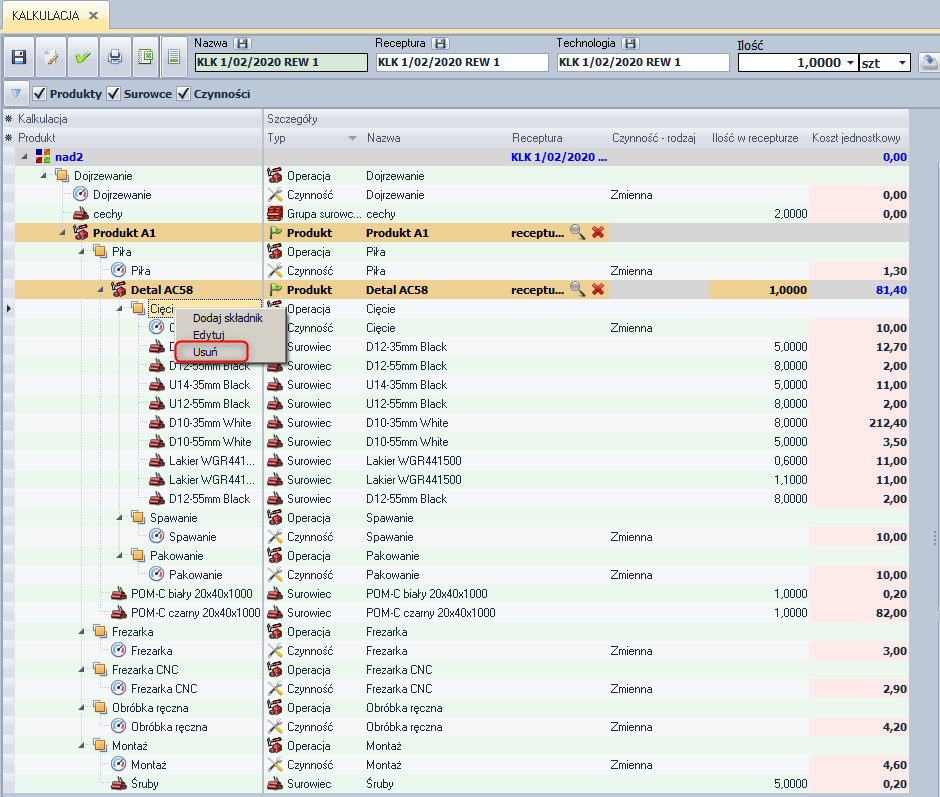
Task: Click the document list toolbar icon
Action: (174, 57)
